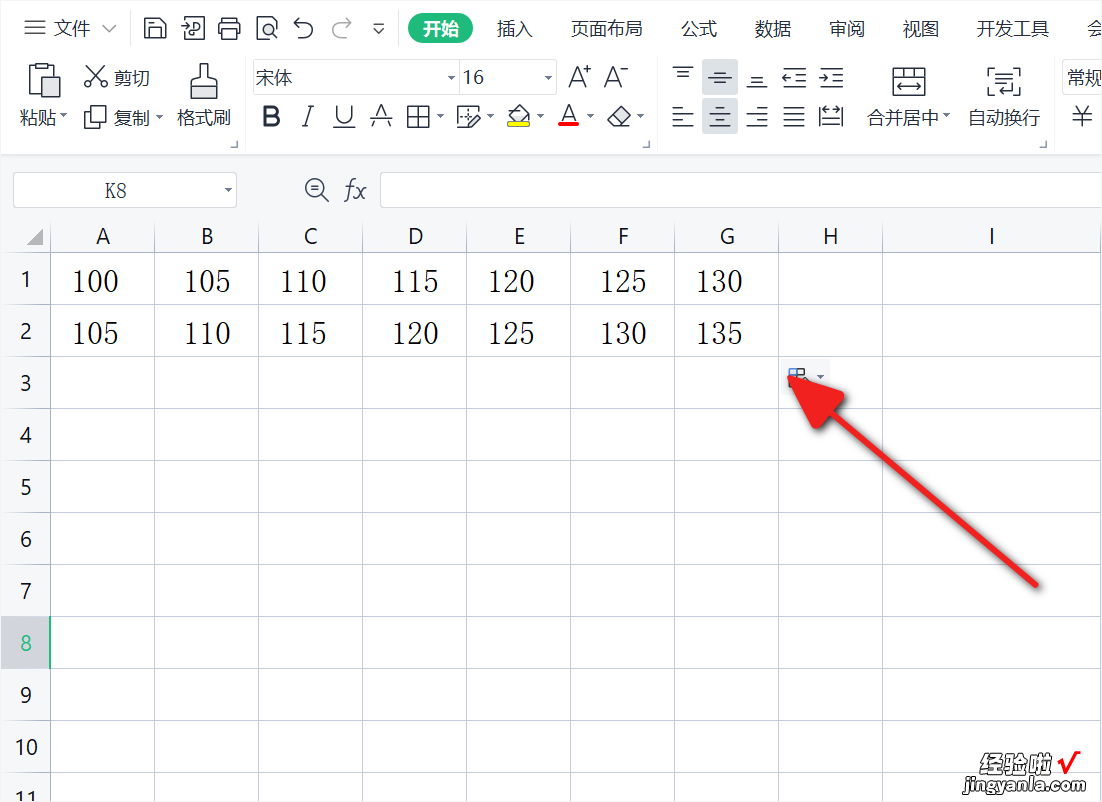Click the fill color yellow bucket
The image size is (1102, 802).
[519, 116]
